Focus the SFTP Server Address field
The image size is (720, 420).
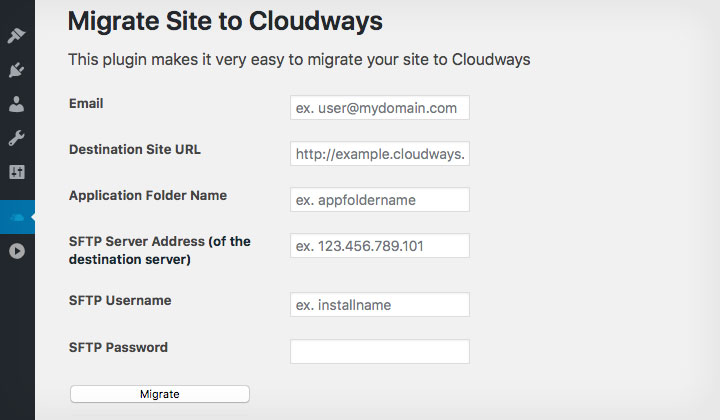click(380, 246)
